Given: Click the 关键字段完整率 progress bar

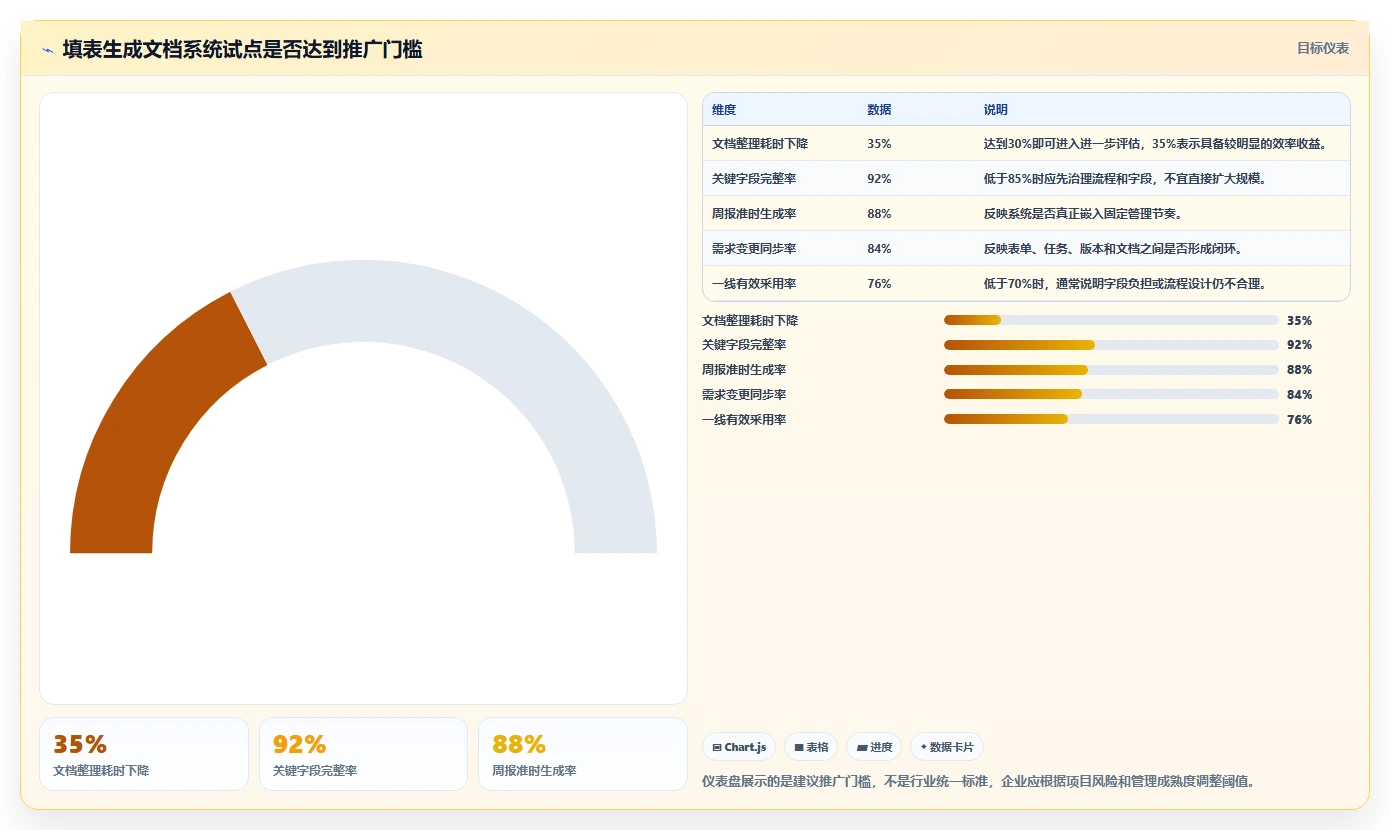Looking at the screenshot, I should tap(1111, 345).
